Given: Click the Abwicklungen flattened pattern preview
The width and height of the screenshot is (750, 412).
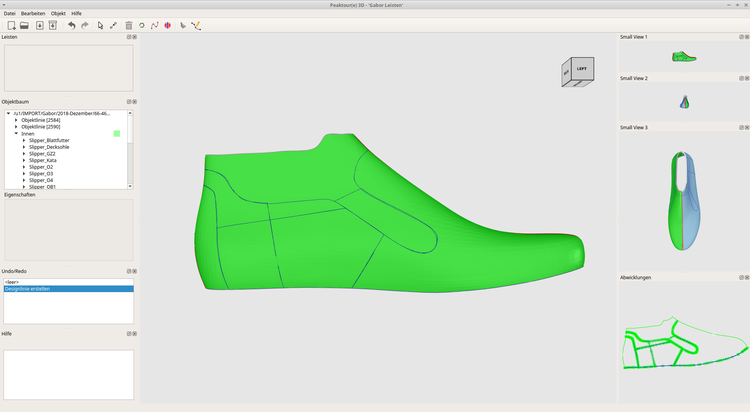Looking at the screenshot, I should (685, 343).
